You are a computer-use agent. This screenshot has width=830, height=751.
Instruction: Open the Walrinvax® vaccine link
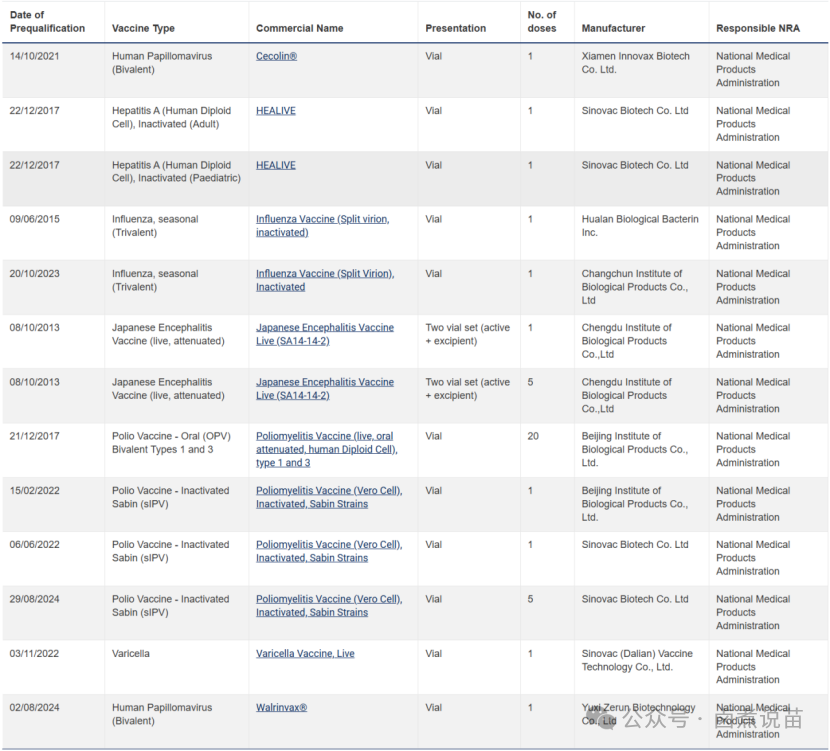click(x=281, y=708)
